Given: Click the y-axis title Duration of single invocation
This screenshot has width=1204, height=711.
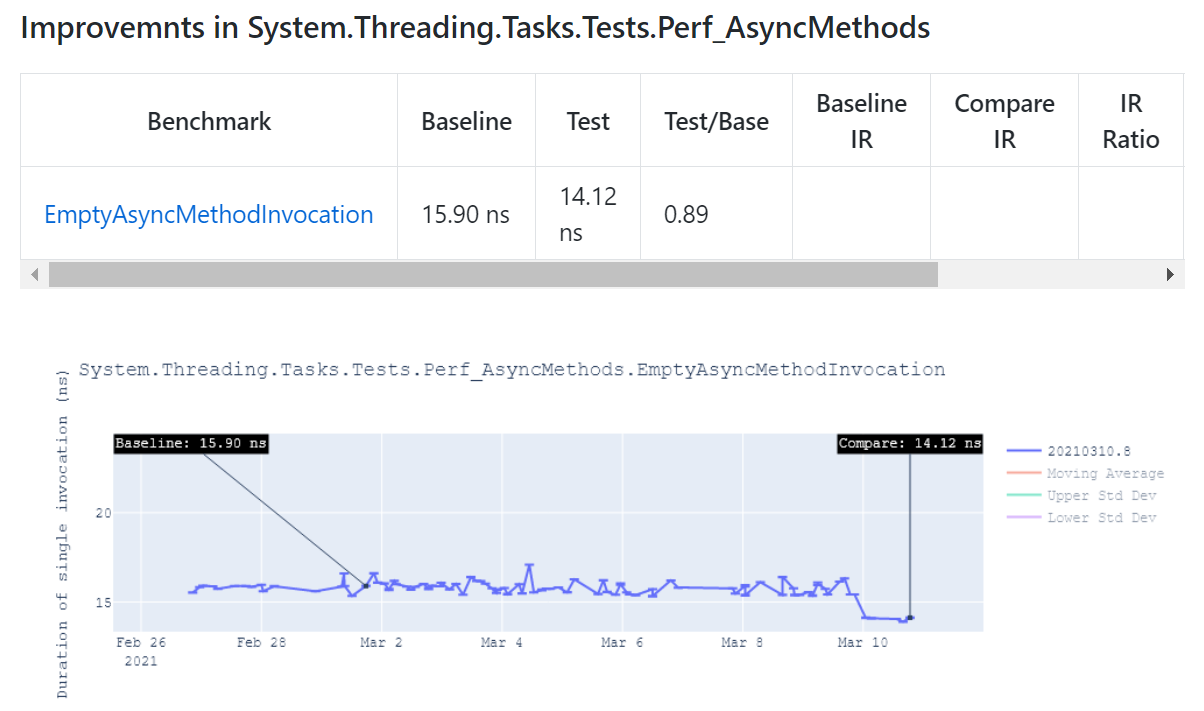Looking at the screenshot, I should 63,532.
